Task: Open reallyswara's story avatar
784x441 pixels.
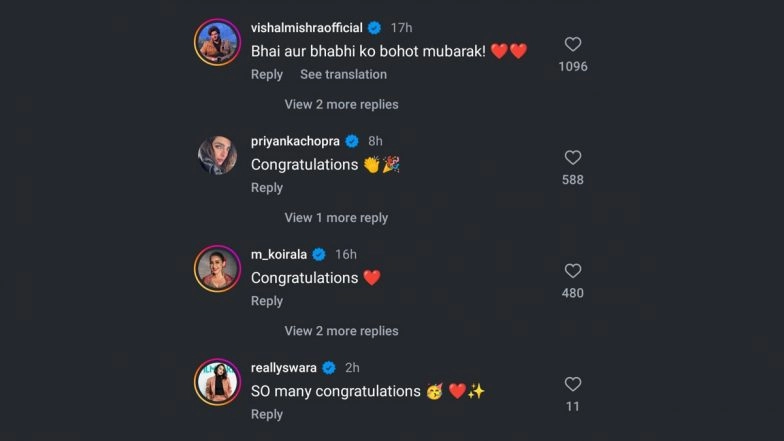Action: pos(217,381)
